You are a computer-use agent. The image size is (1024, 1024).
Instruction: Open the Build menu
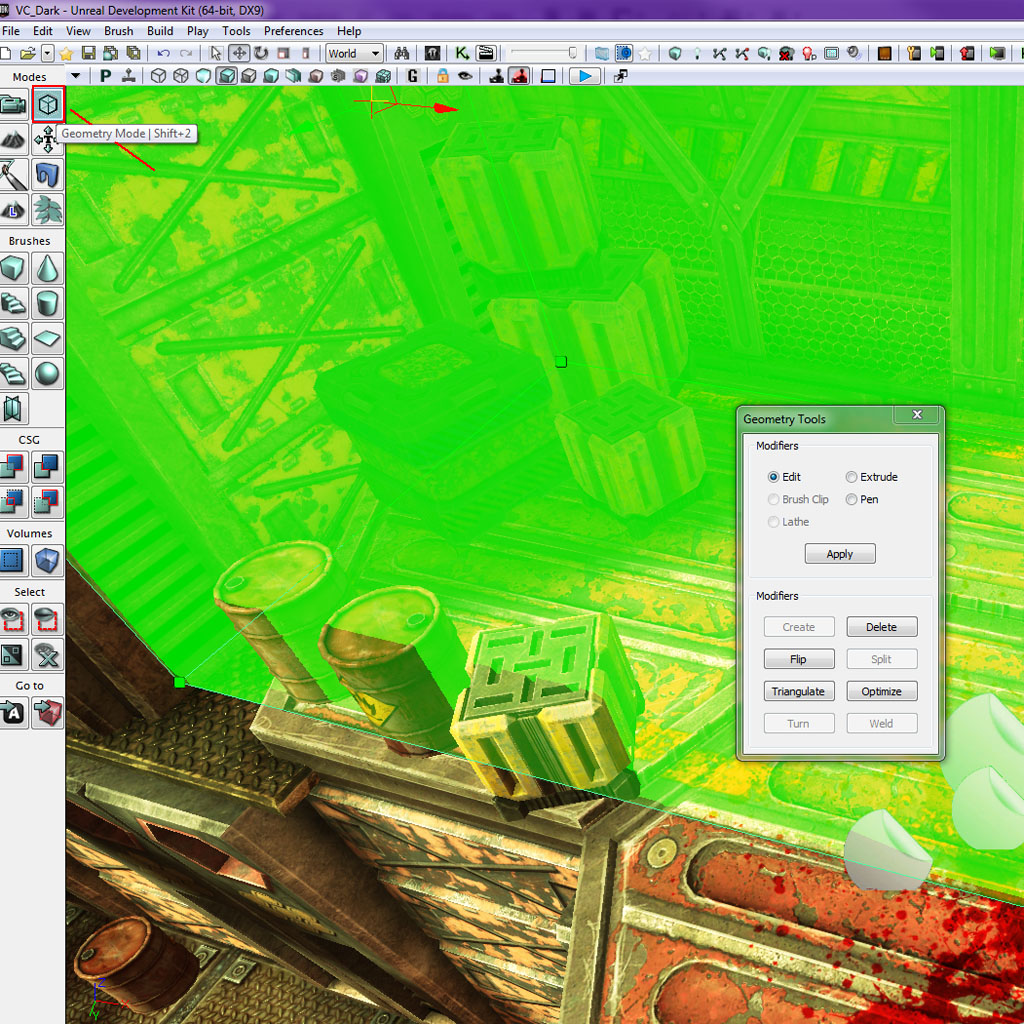(x=160, y=31)
